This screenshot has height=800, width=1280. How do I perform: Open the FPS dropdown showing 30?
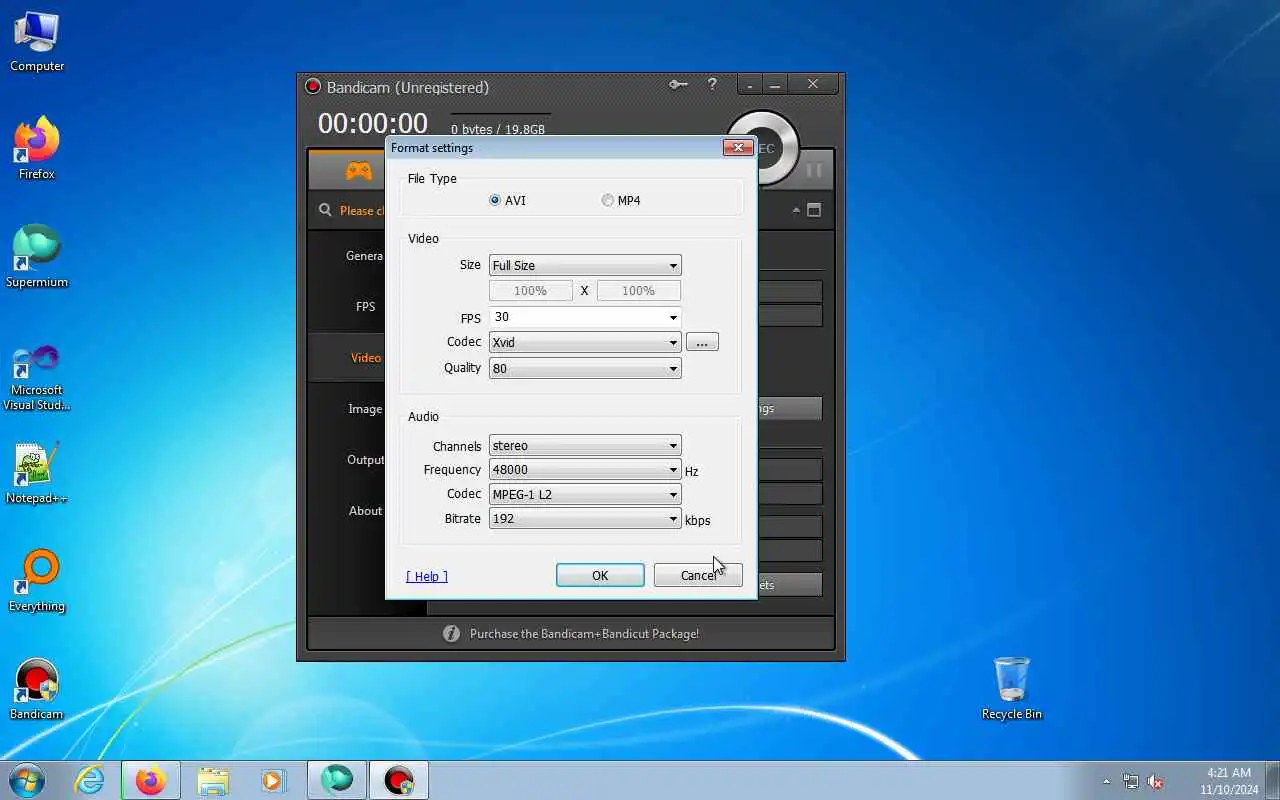585,317
